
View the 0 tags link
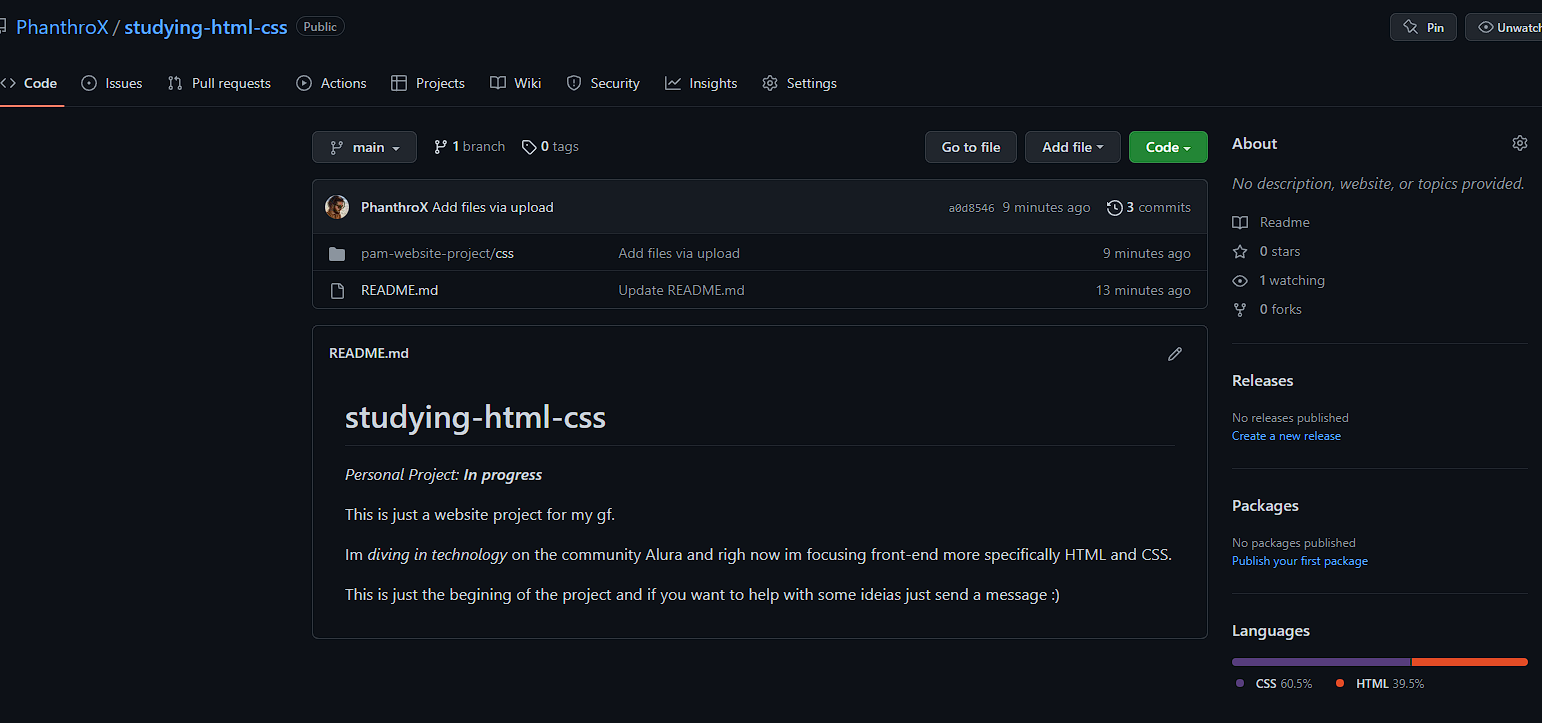(x=550, y=147)
